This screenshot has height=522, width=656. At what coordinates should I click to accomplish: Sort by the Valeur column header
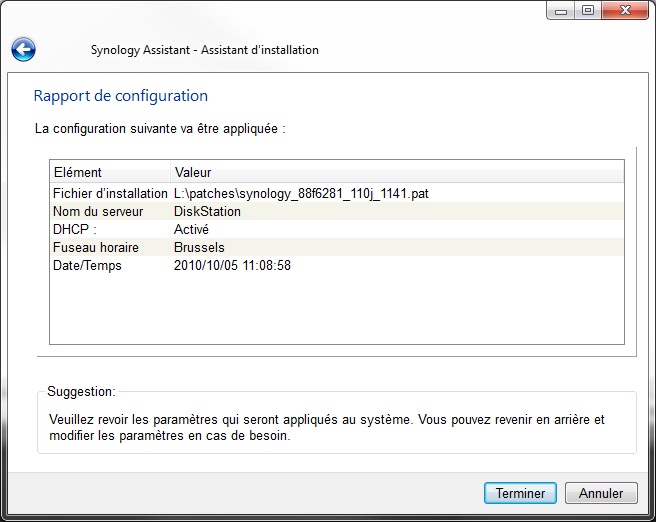tap(397, 172)
